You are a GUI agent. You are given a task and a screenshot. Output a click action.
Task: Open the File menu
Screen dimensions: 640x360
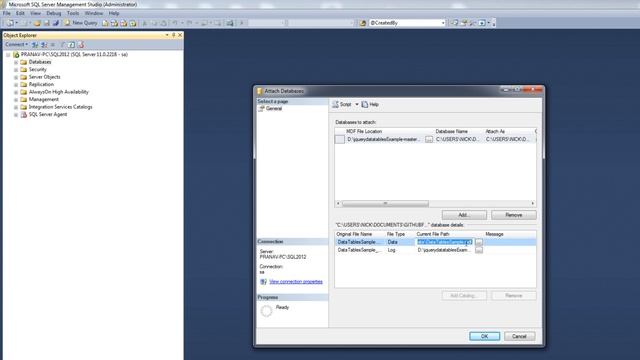click(x=7, y=13)
